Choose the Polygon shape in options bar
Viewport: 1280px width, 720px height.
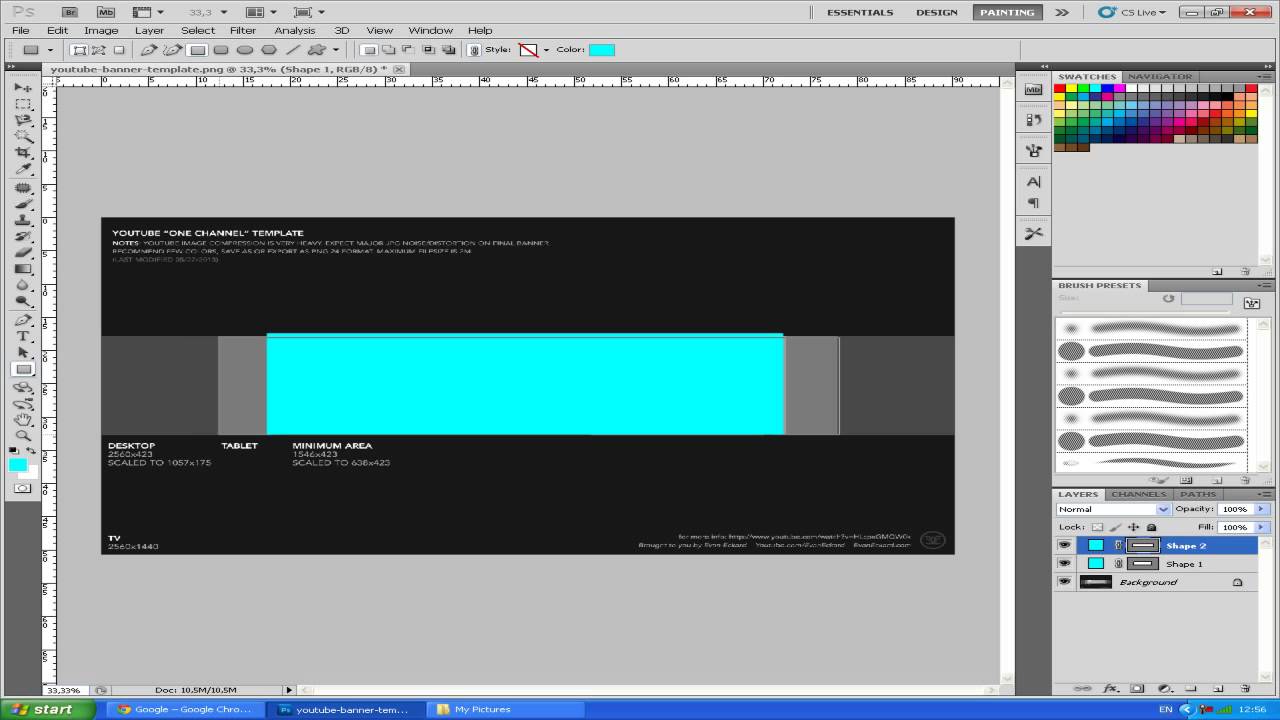point(269,49)
